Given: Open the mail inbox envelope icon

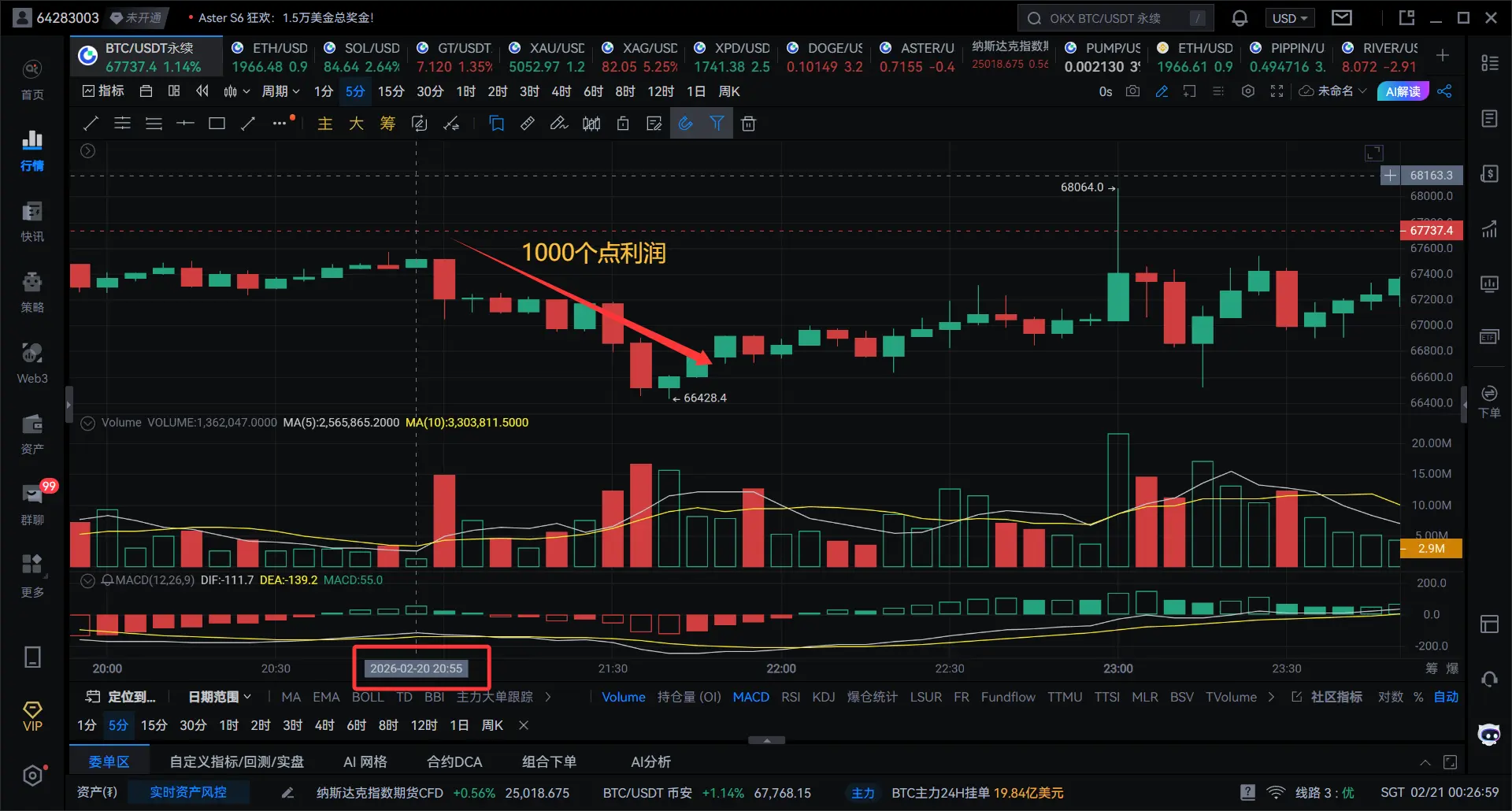Looking at the screenshot, I should point(1342,17).
